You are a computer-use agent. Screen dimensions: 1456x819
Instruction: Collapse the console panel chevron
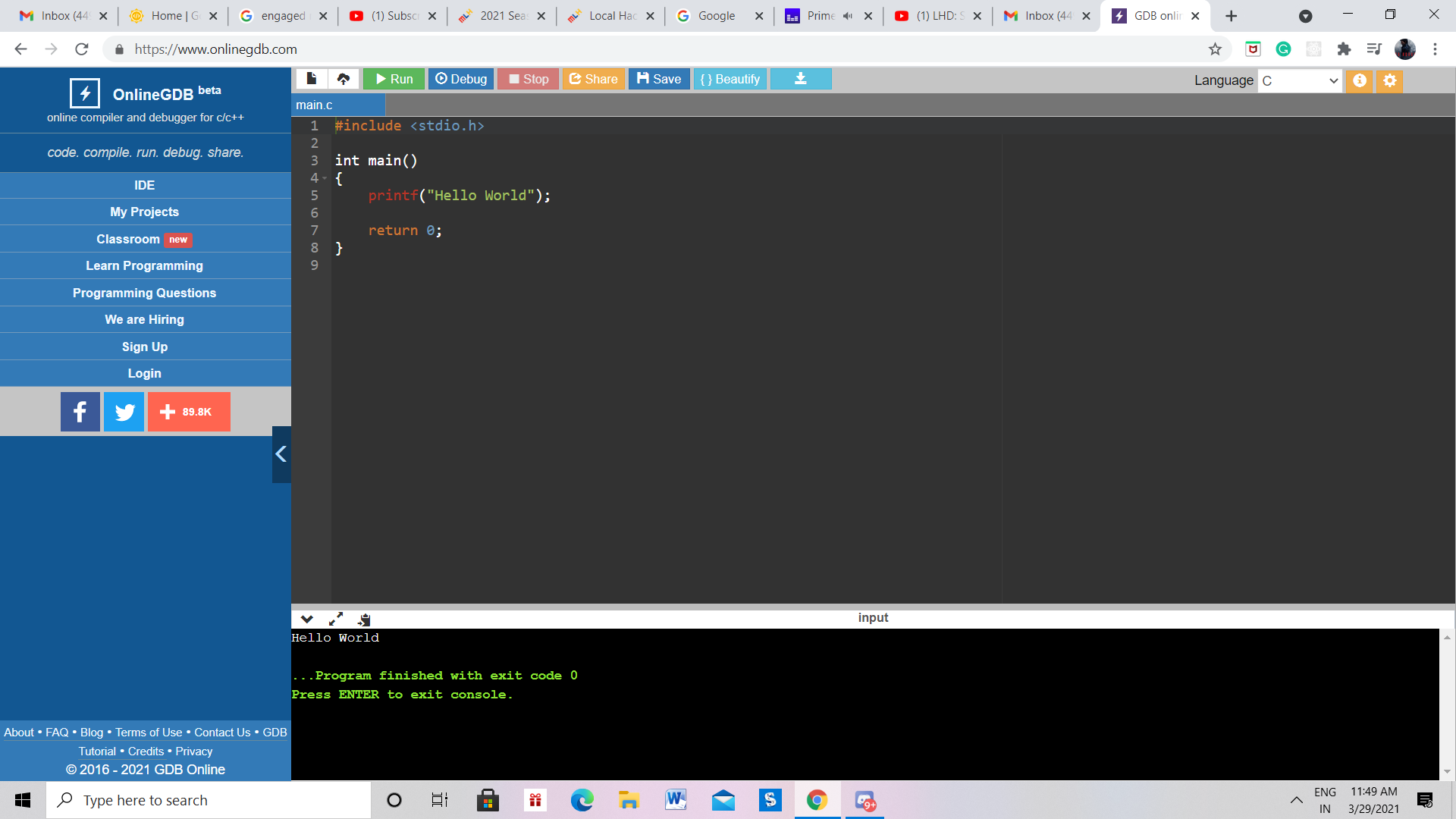click(x=307, y=619)
